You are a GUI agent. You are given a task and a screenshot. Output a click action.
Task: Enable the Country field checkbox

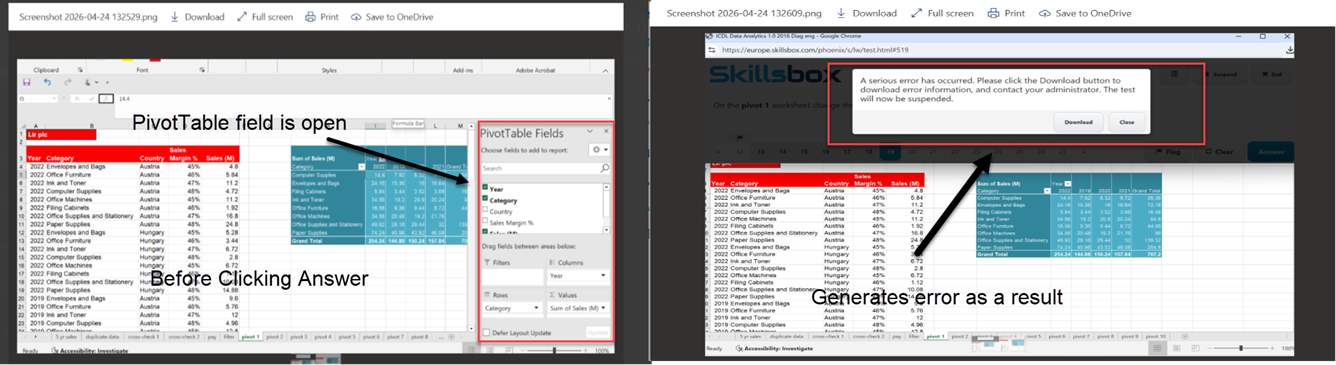point(486,210)
